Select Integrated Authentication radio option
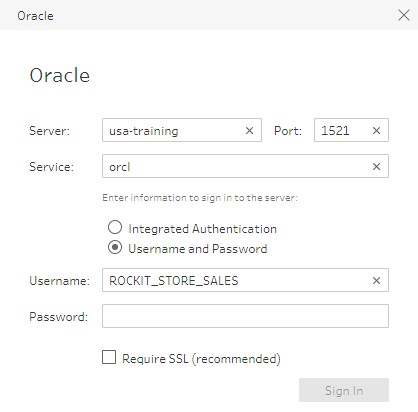 (115, 227)
